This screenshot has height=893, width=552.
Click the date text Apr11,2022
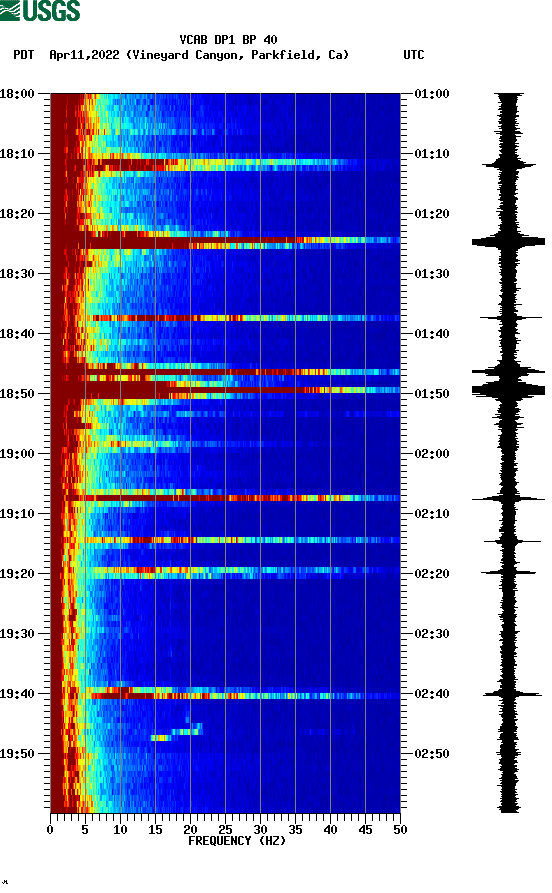pyautogui.click(x=84, y=55)
